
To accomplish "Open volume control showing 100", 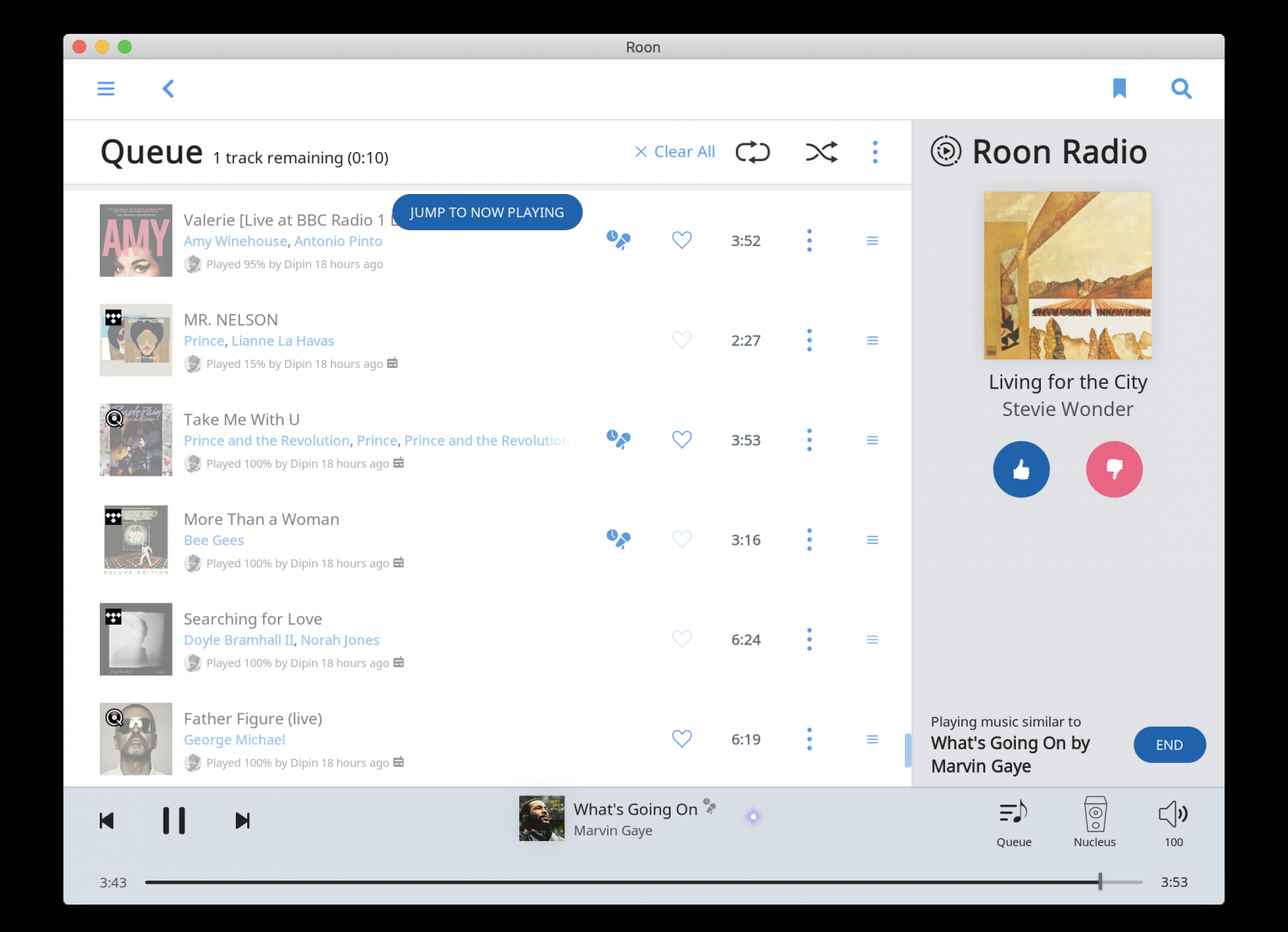I will point(1174,823).
